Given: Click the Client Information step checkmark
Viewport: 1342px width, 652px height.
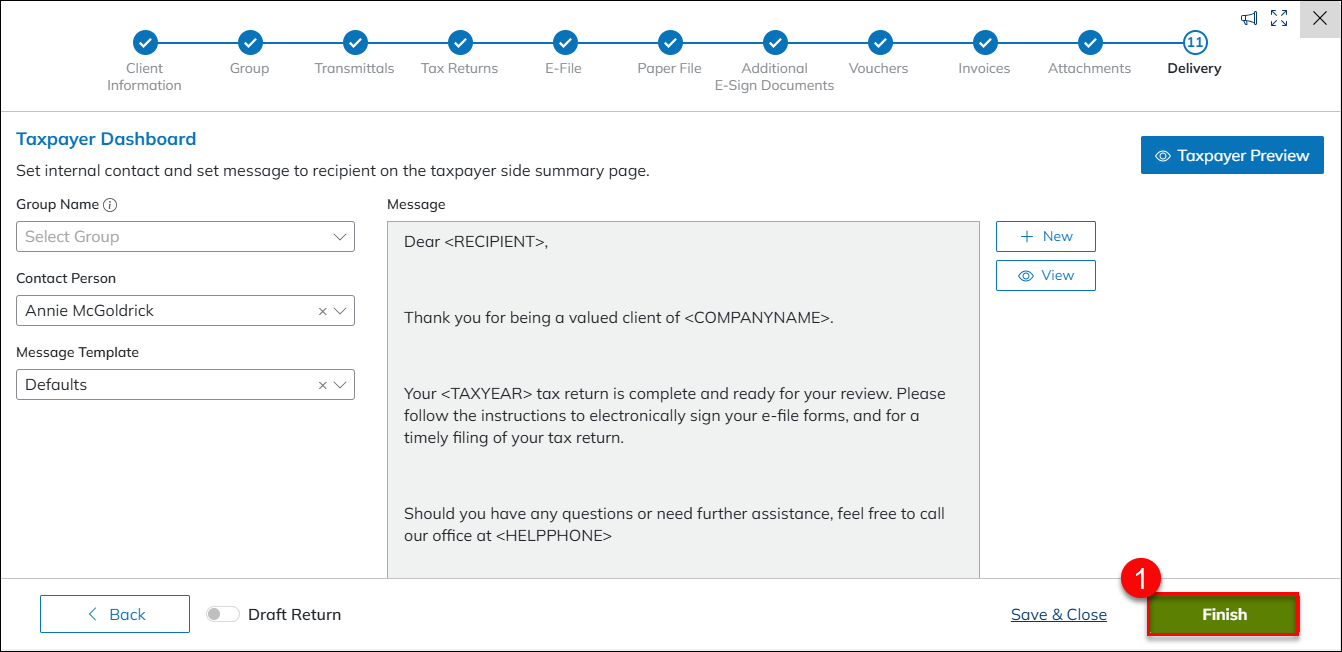Looking at the screenshot, I should click(x=145, y=42).
